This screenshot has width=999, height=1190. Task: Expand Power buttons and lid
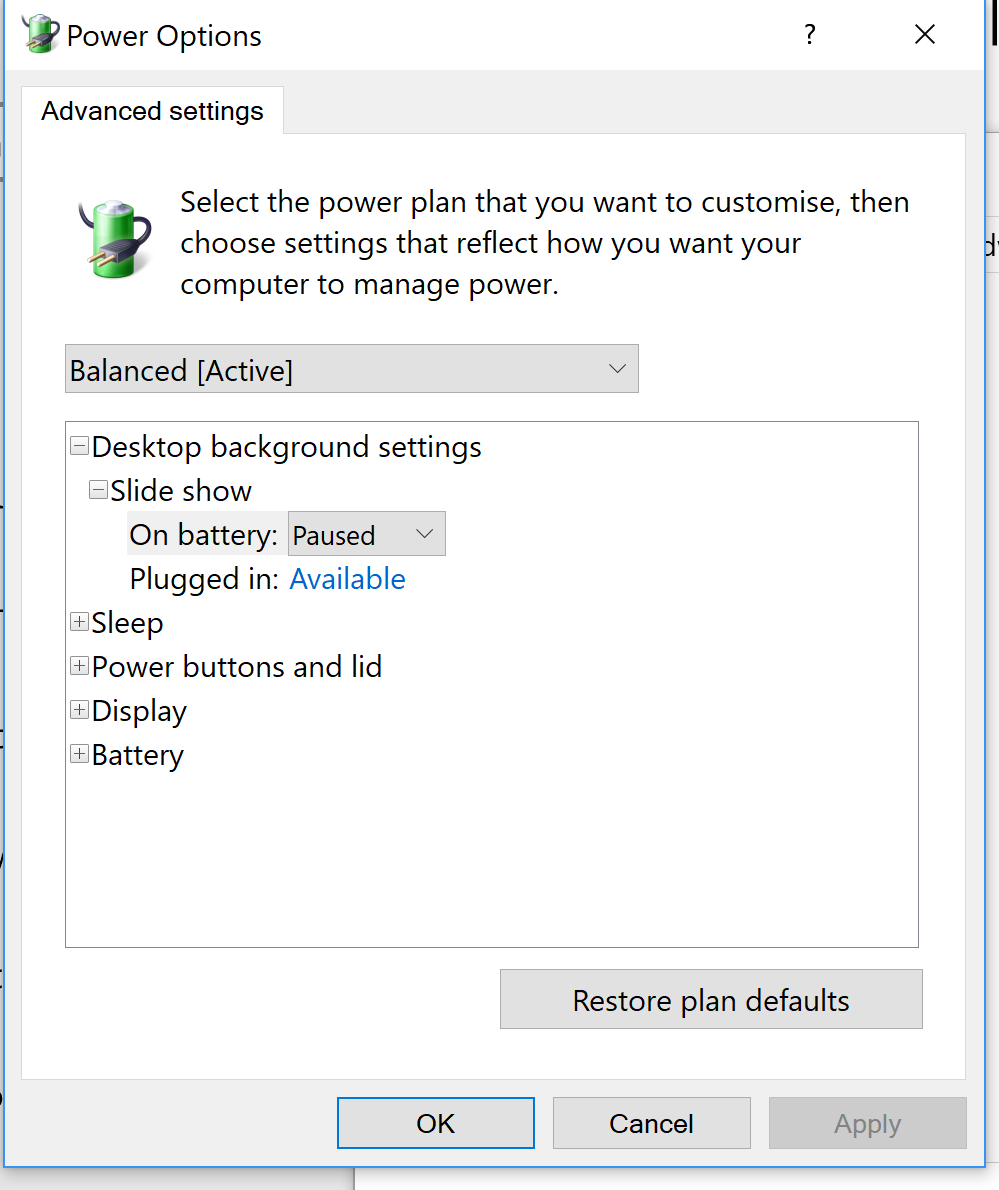79,665
